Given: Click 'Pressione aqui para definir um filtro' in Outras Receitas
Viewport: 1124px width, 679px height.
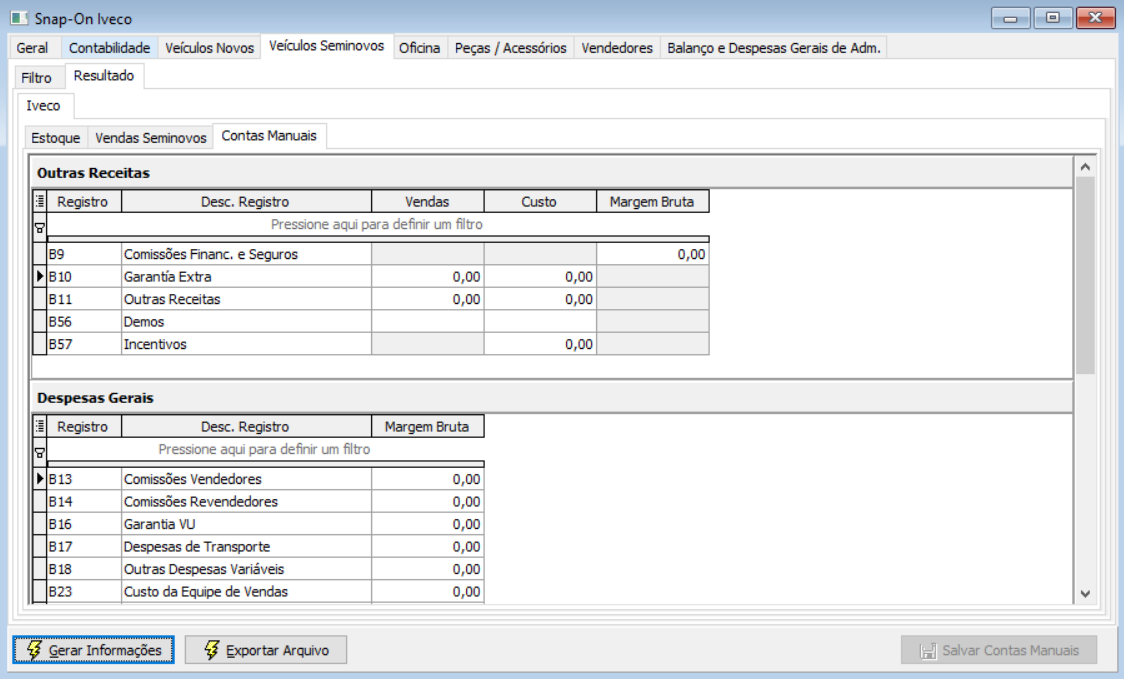Looking at the screenshot, I should (x=376, y=224).
